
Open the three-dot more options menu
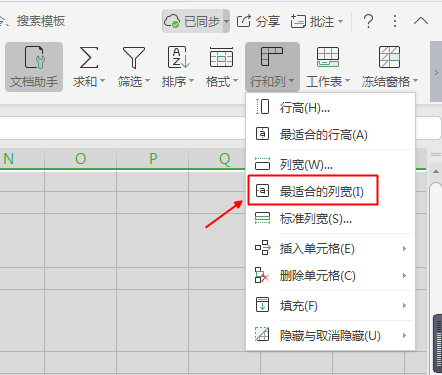click(x=395, y=21)
